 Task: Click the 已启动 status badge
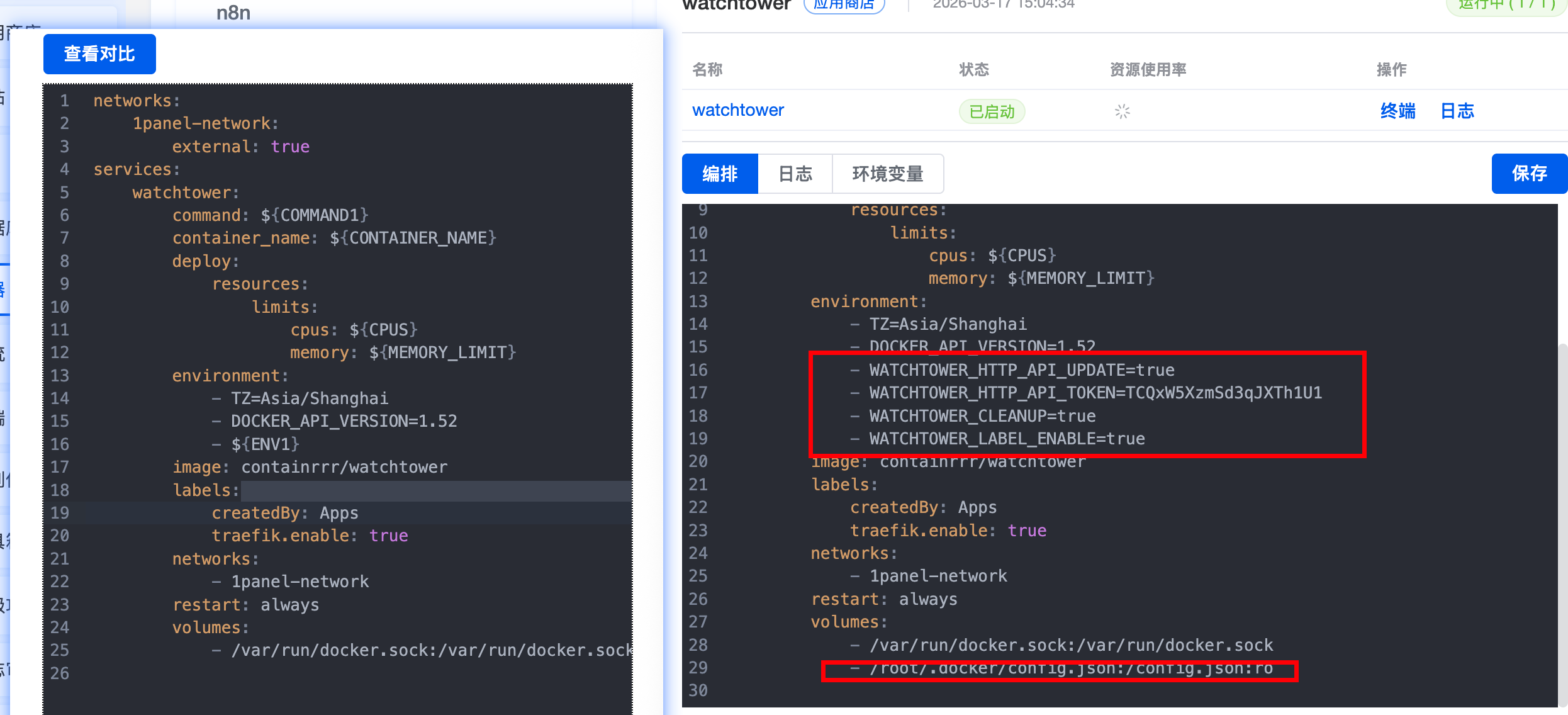[x=992, y=112]
